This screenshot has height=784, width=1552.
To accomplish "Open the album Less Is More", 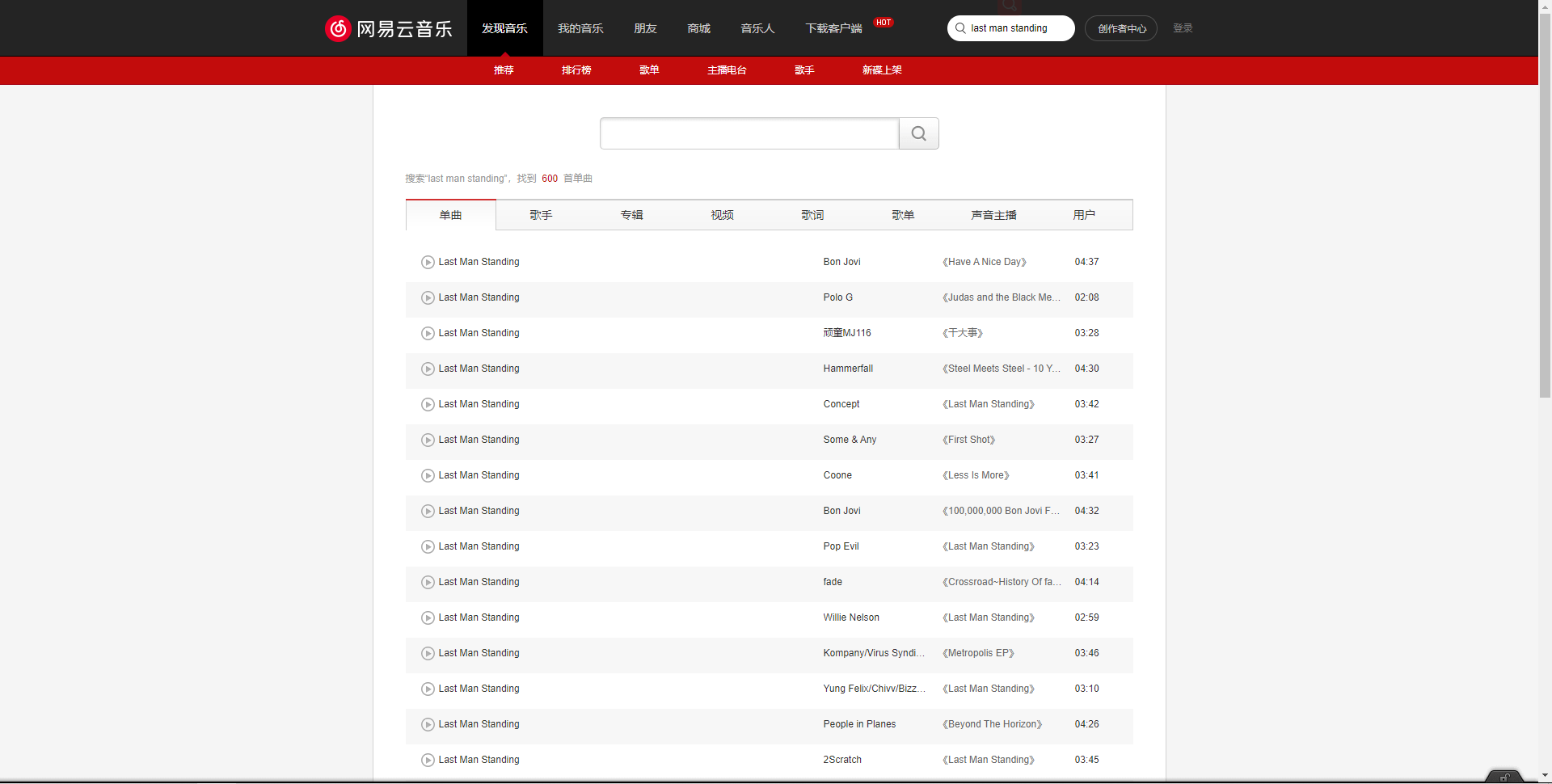I will pyautogui.click(x=976, y=475).
